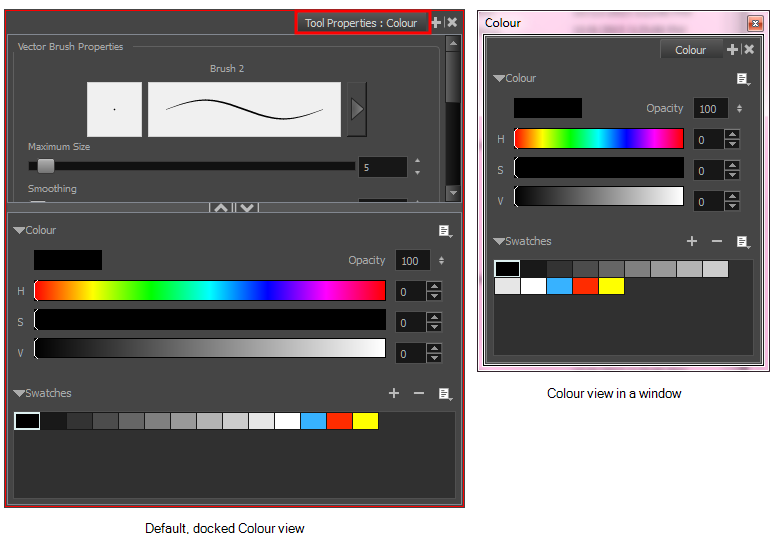
Task: Add a swatch with docked plus icon
Action: (394, 393)
